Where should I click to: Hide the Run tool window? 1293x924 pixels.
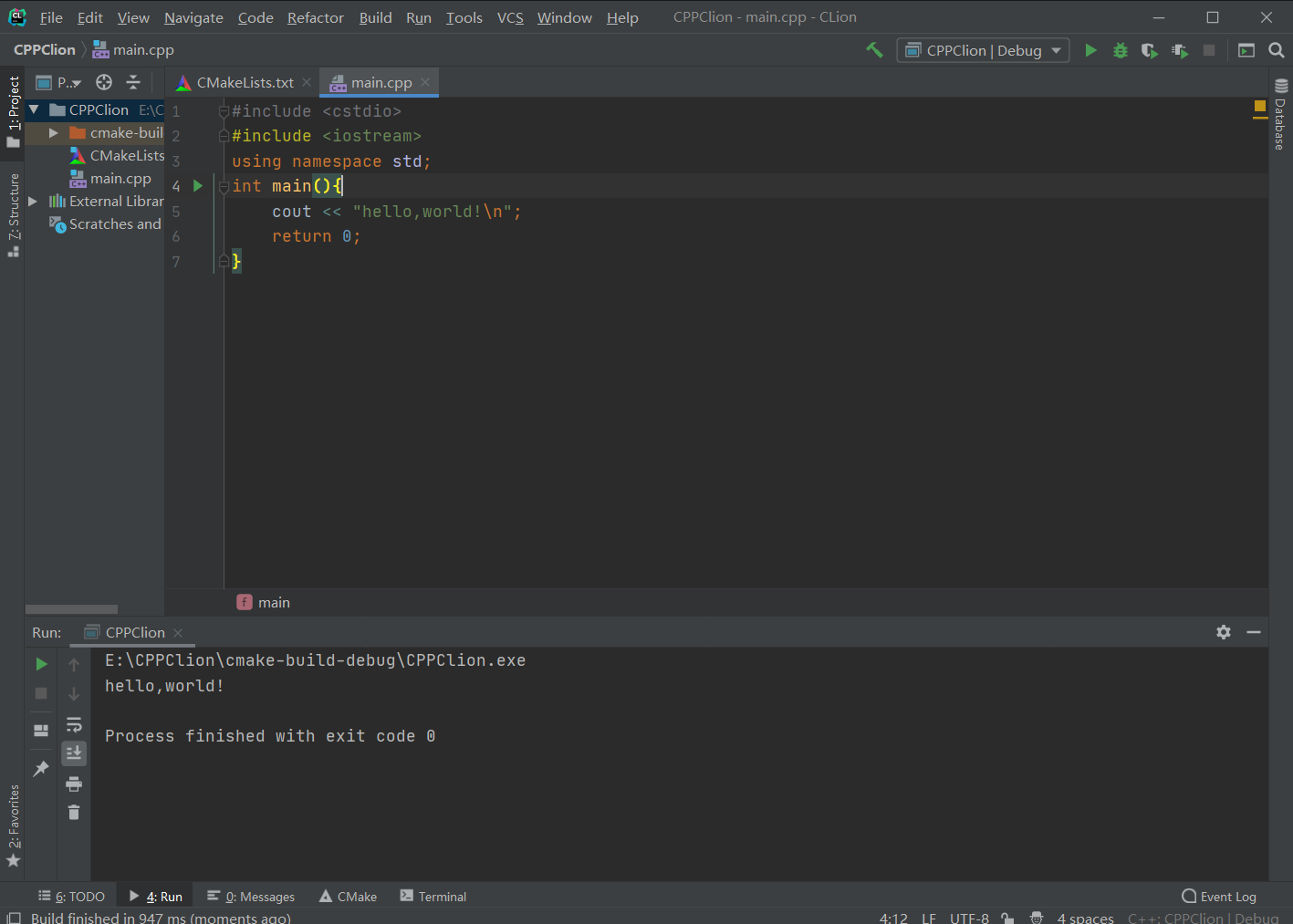(x=1254, y=632)
